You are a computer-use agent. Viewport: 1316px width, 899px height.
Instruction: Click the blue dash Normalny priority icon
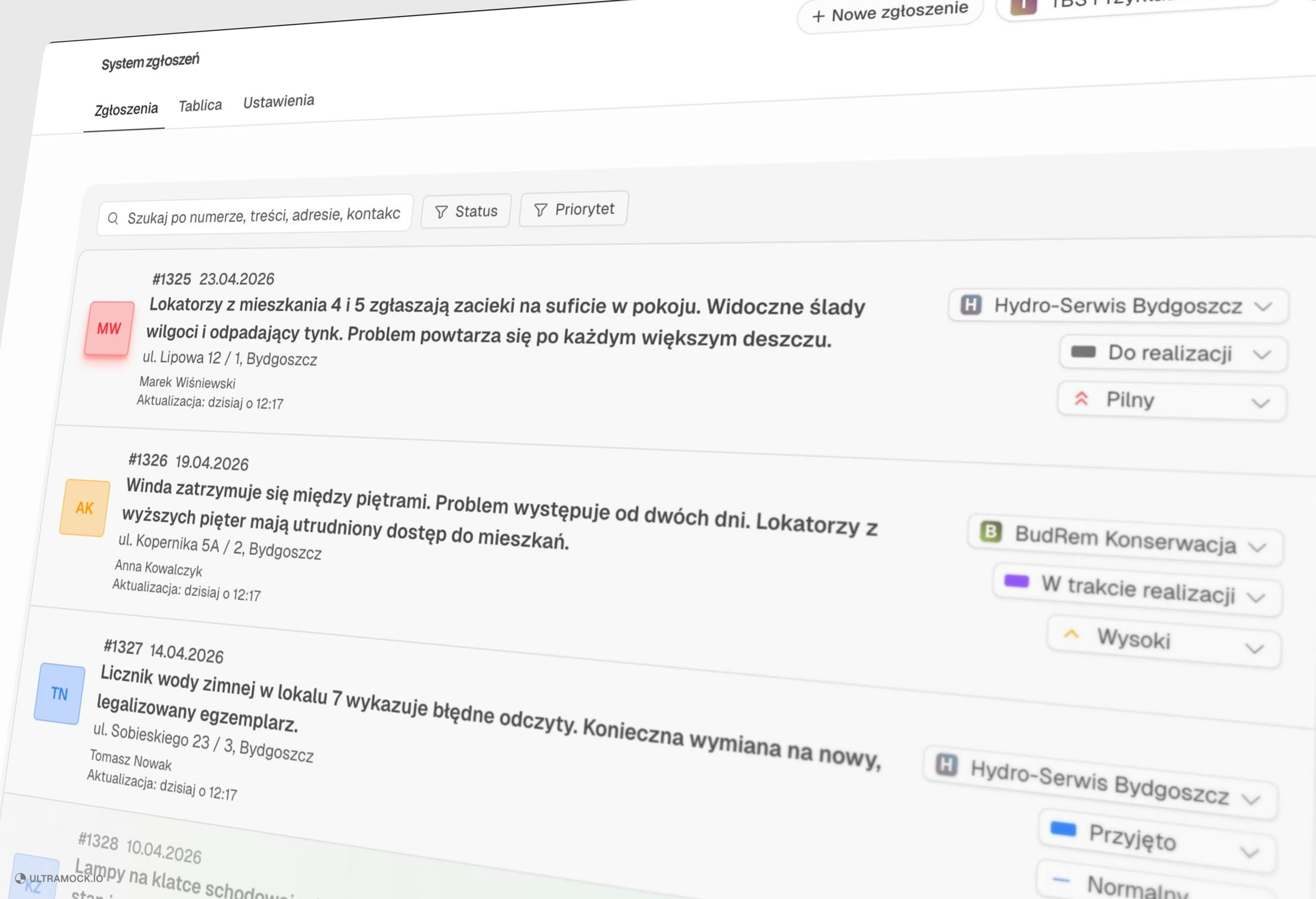[x=1061, y=880]
